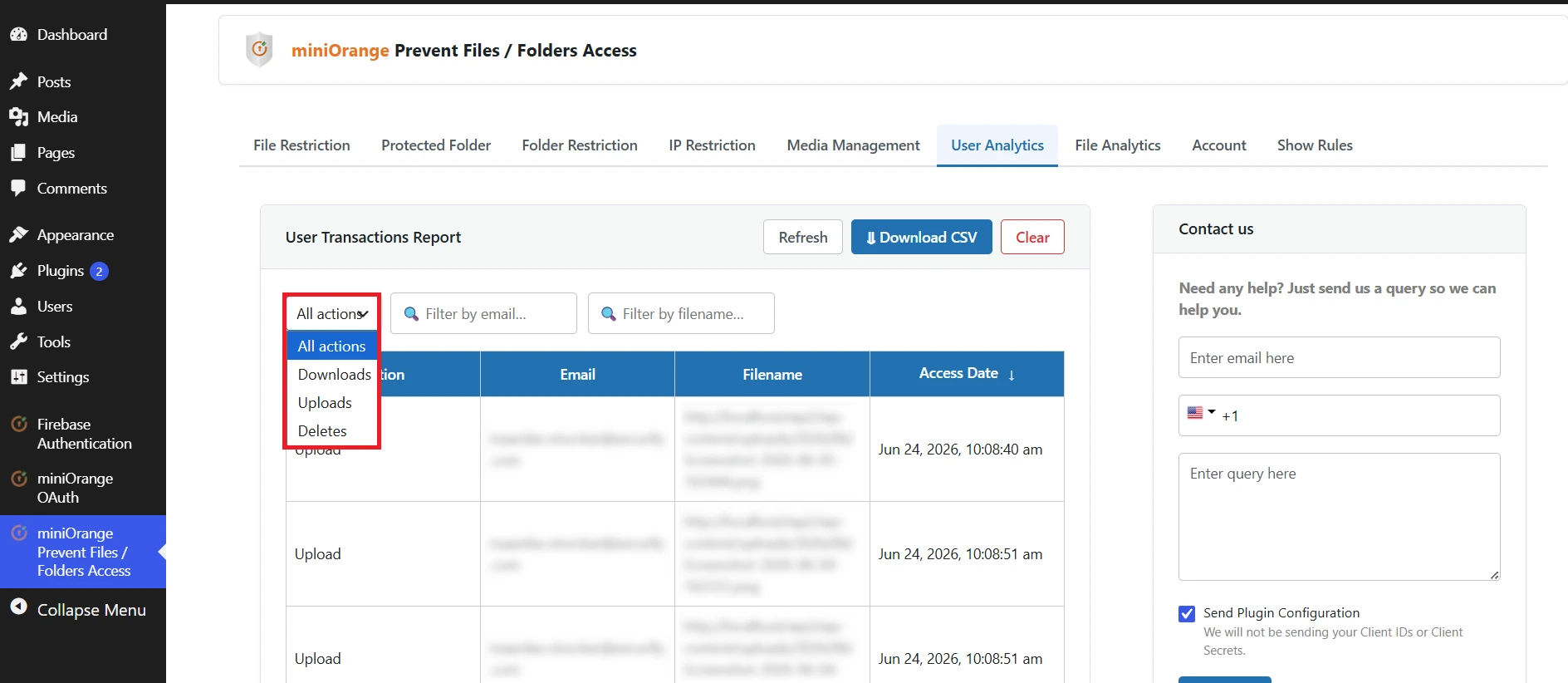The width and height of the screenshot is (1568, 683).
Task: Select the User Analytics tab
Action: click(x=997, y=145)
